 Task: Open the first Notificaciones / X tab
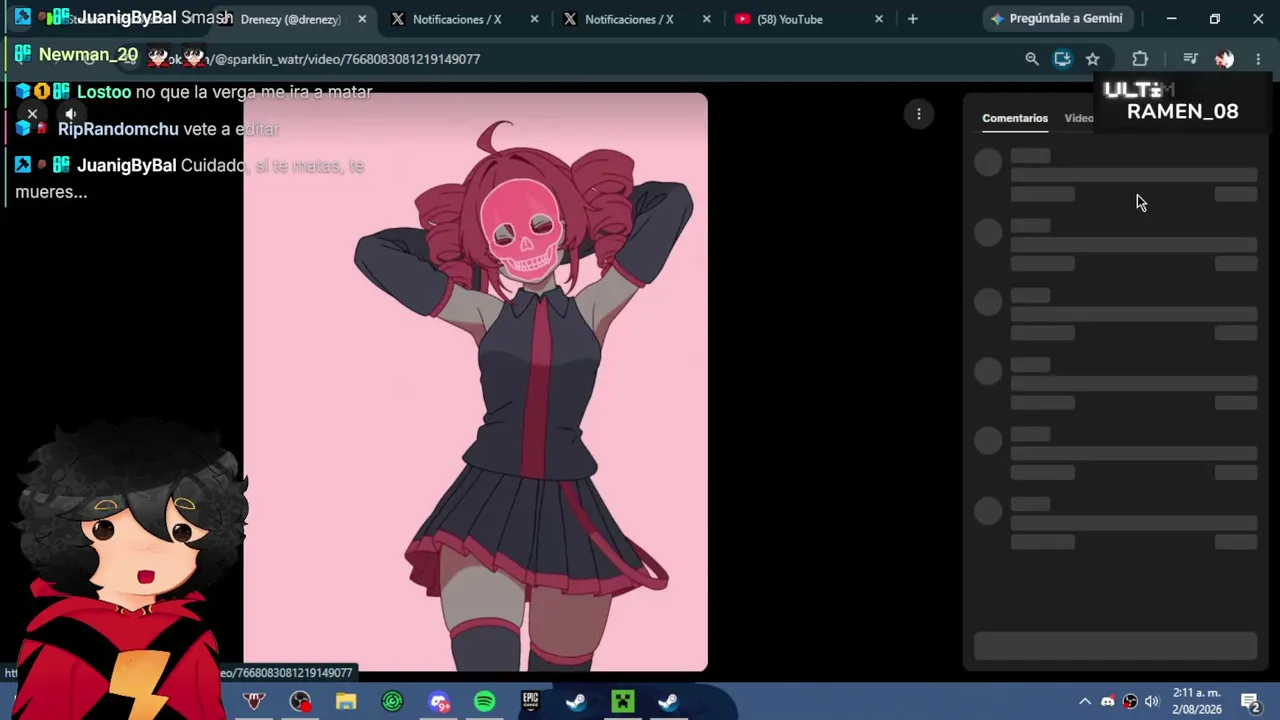click(457, 19)
